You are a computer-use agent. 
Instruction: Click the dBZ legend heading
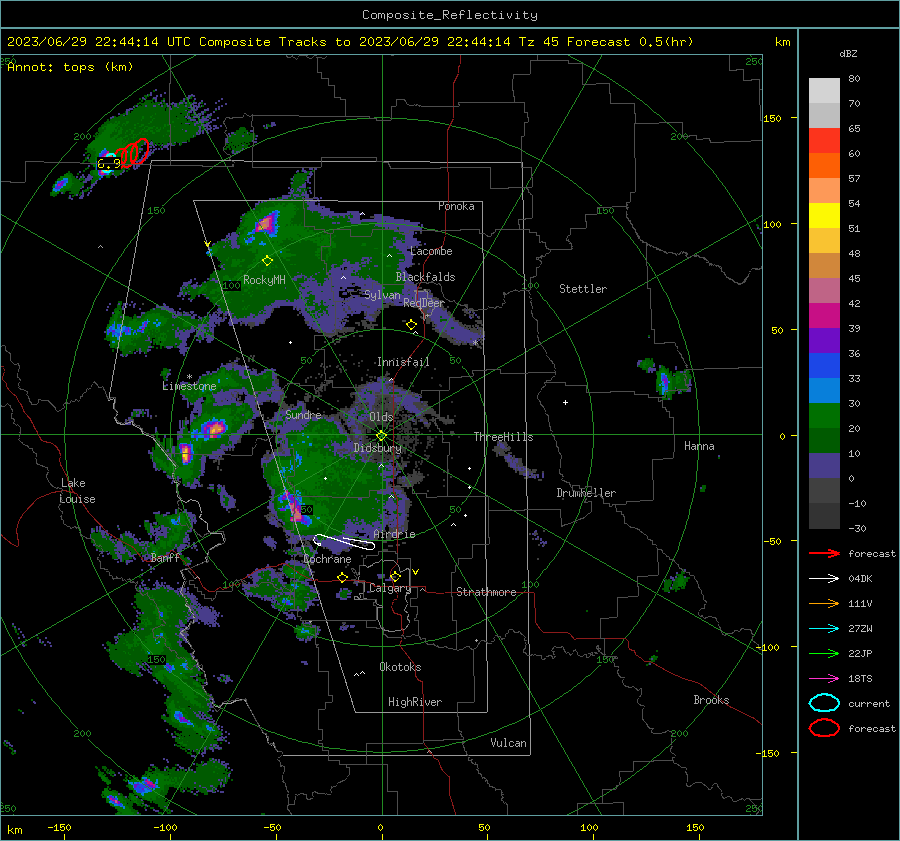(848, 53)
